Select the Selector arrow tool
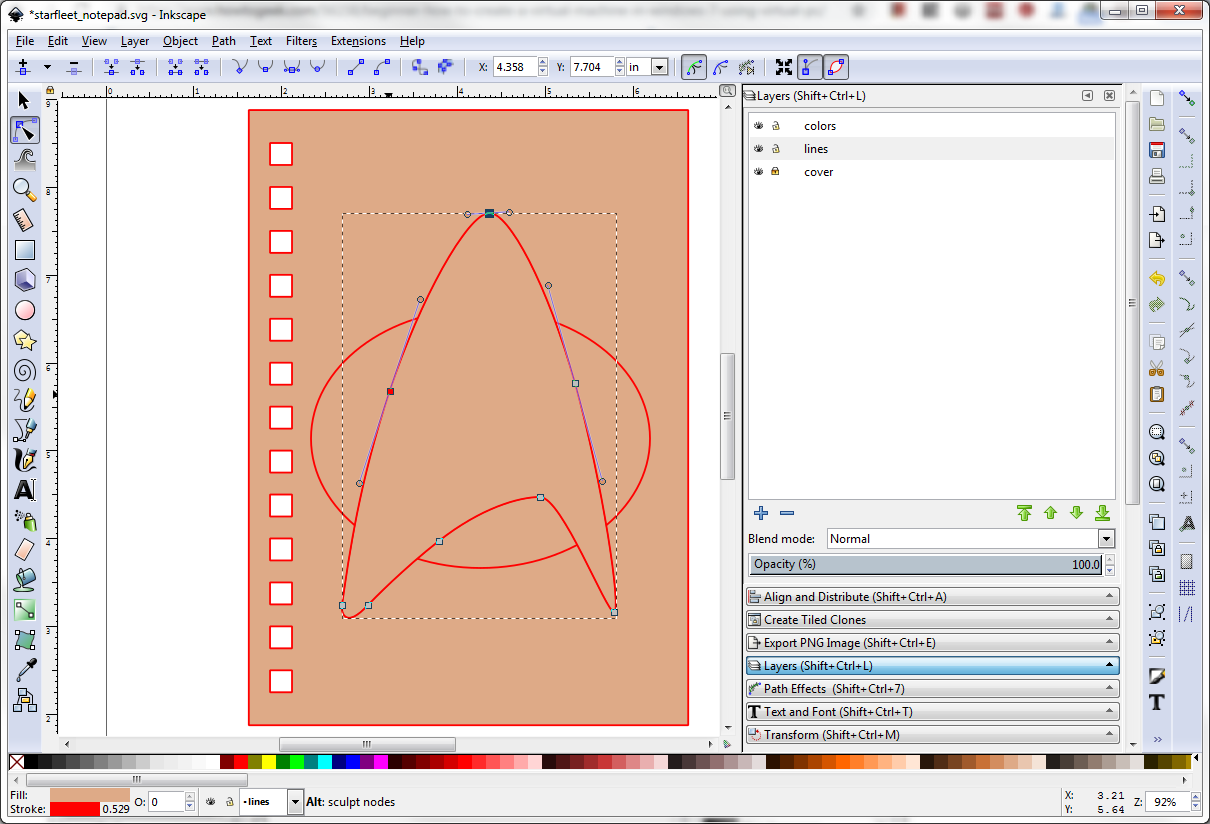Image resolution: width=1210 pixels, height=824 pixels. point(25,100)
